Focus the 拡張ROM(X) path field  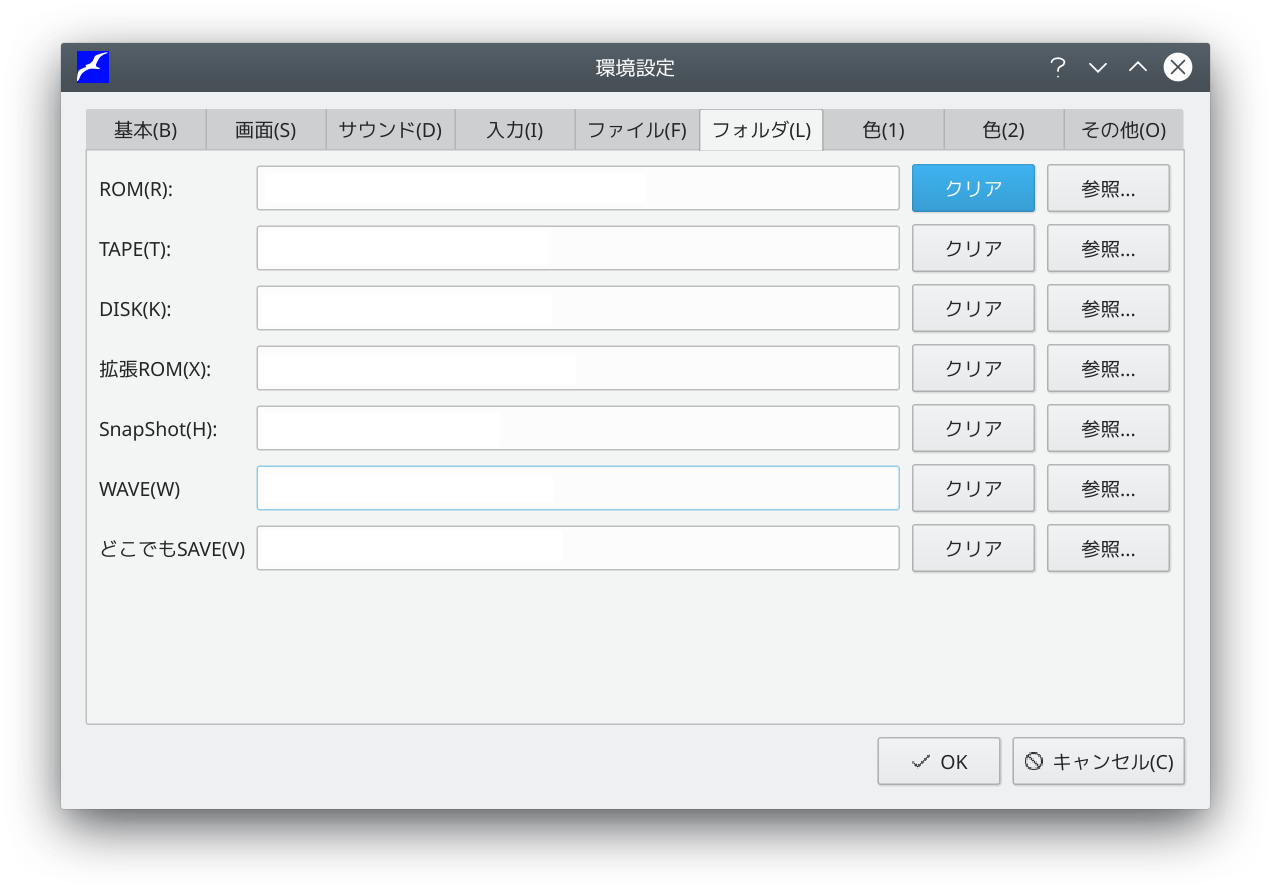click(x=578, y=368)
